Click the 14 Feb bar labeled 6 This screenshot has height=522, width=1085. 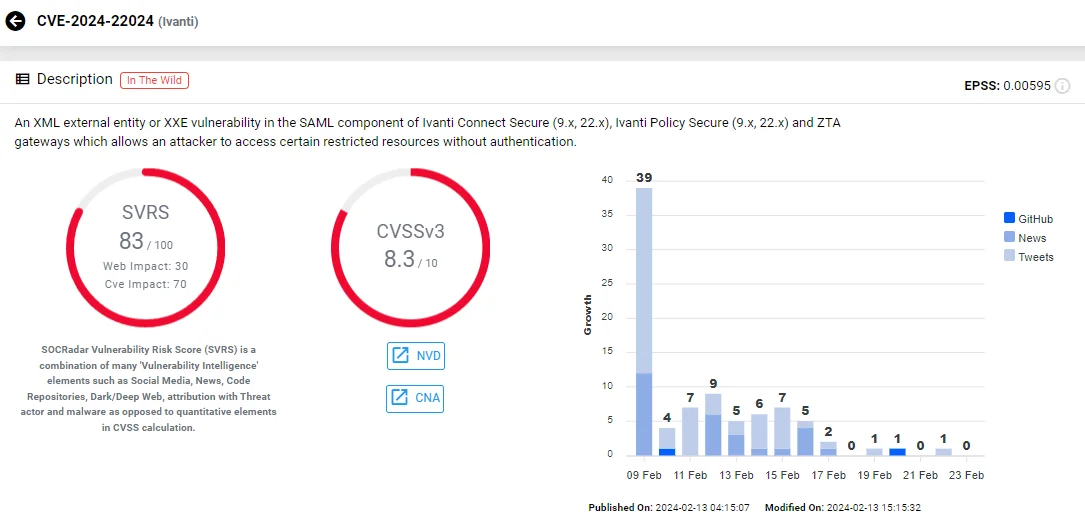(x=759, y=435)
